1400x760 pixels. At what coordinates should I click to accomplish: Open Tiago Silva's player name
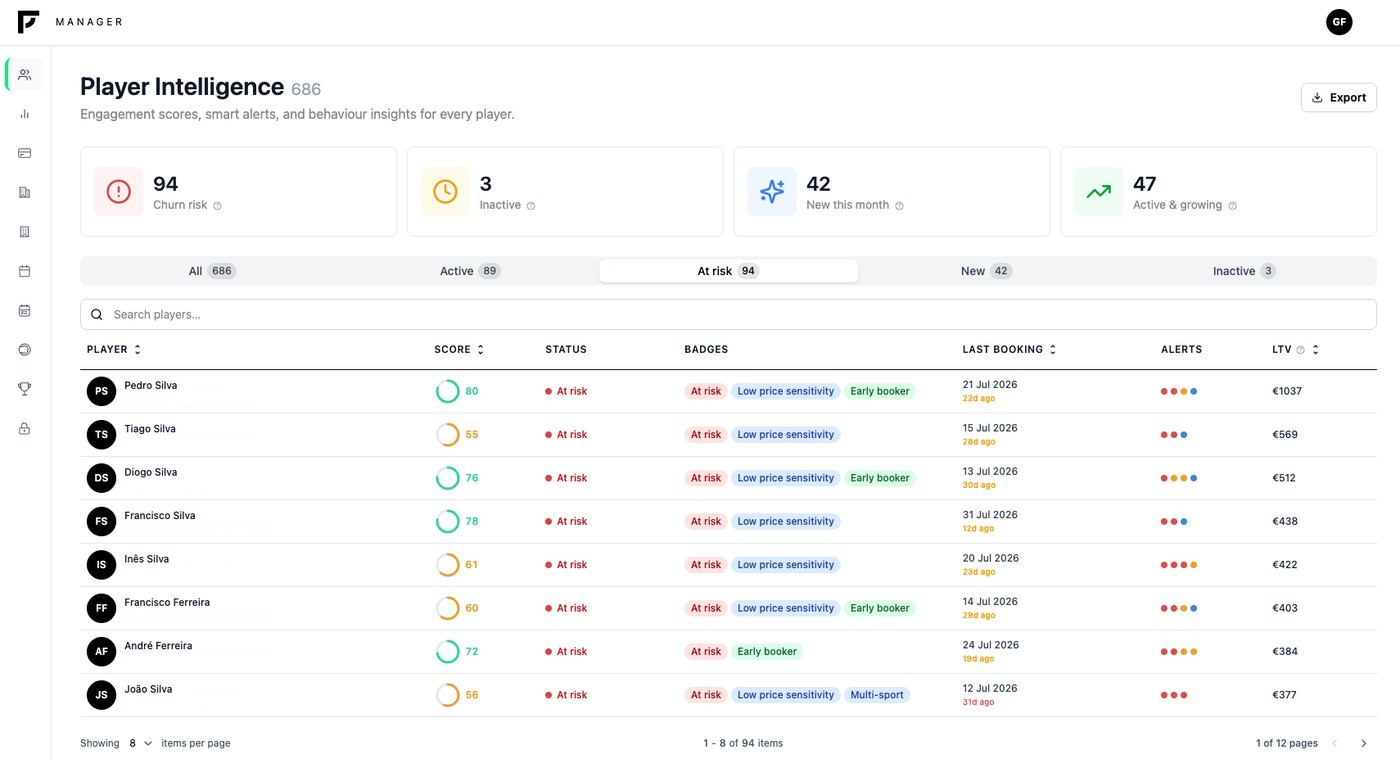tap(150, 429)
